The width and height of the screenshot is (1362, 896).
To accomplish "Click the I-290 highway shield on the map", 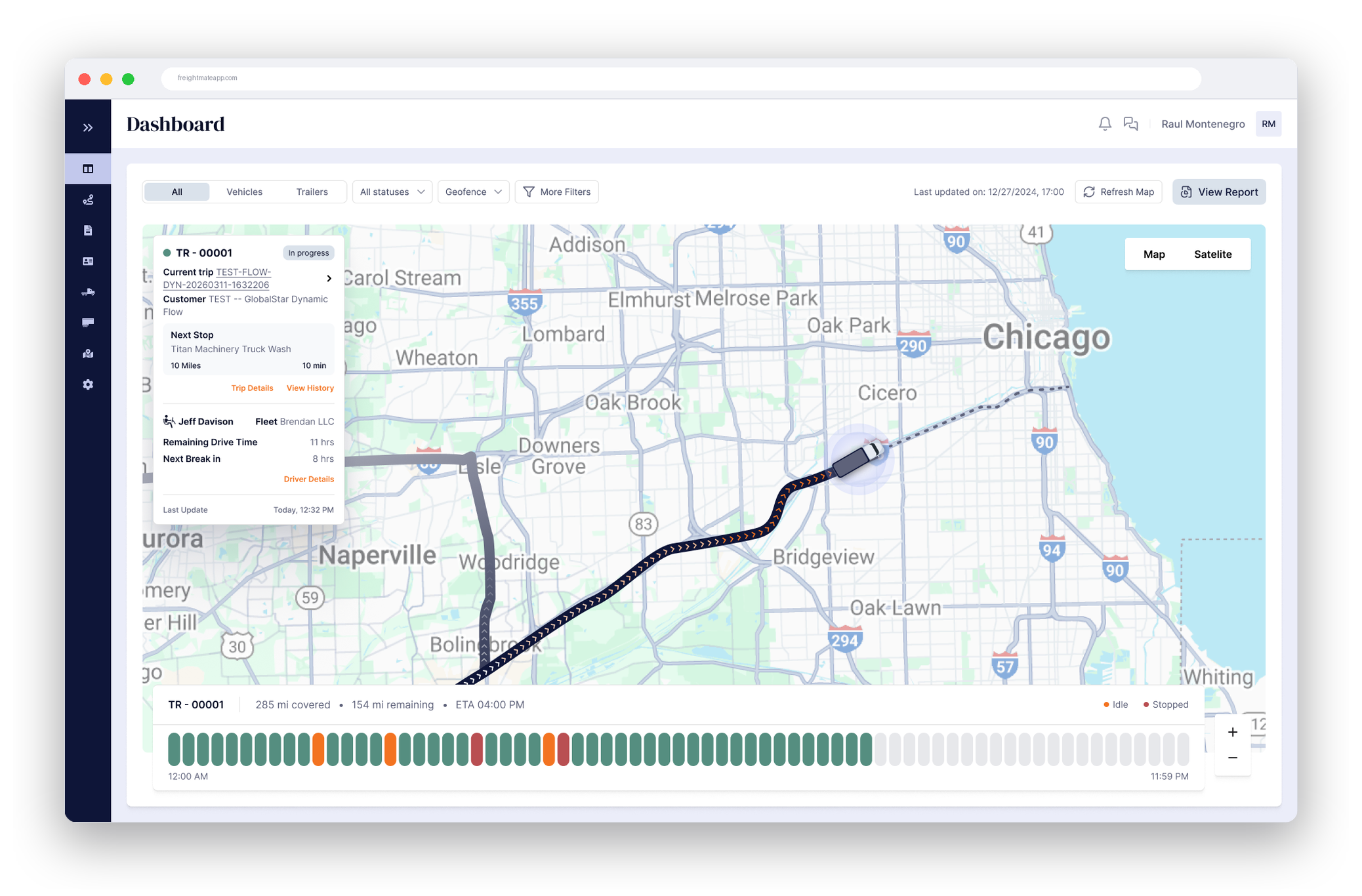I will 913,344.
